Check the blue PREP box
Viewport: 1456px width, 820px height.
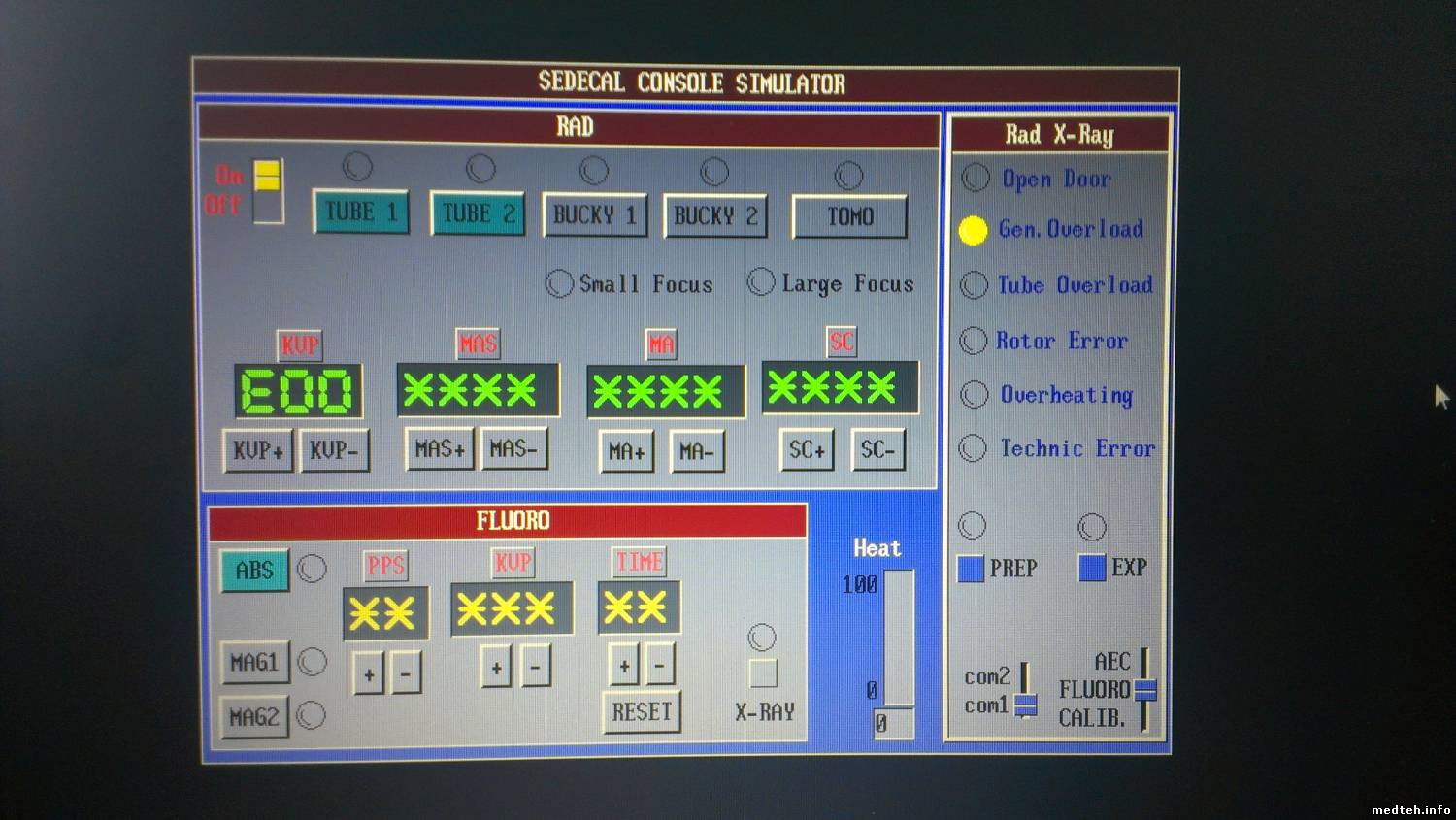click(971, 569)
